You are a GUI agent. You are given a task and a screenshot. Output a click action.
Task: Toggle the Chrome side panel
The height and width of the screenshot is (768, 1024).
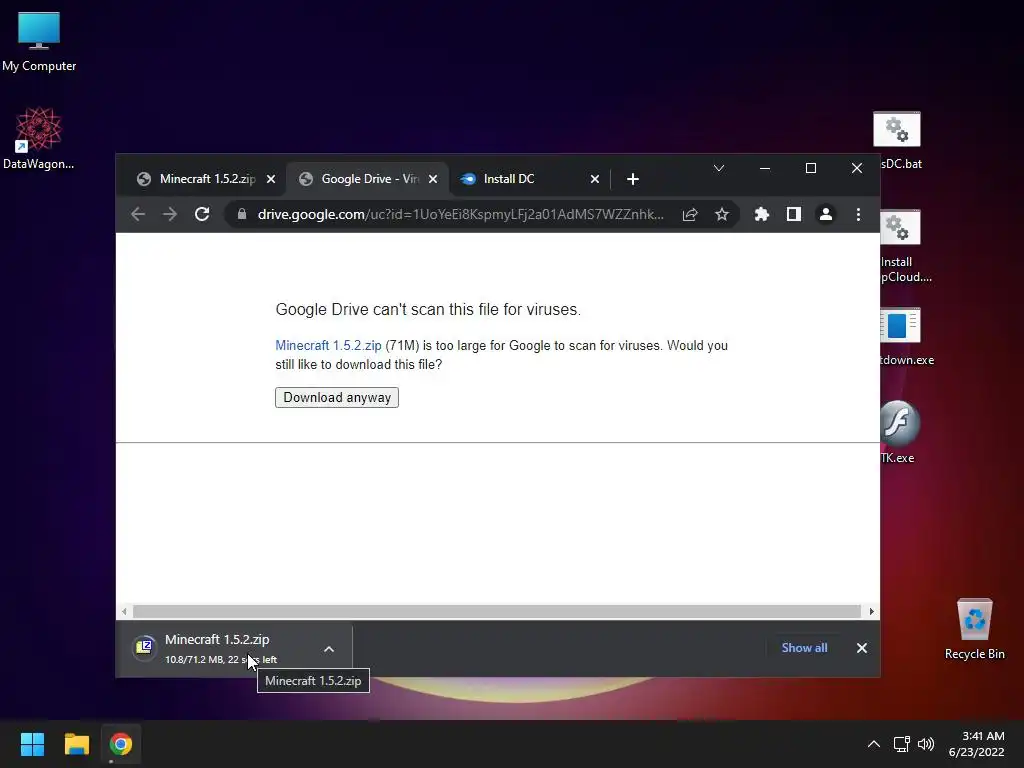coord(793,214)
